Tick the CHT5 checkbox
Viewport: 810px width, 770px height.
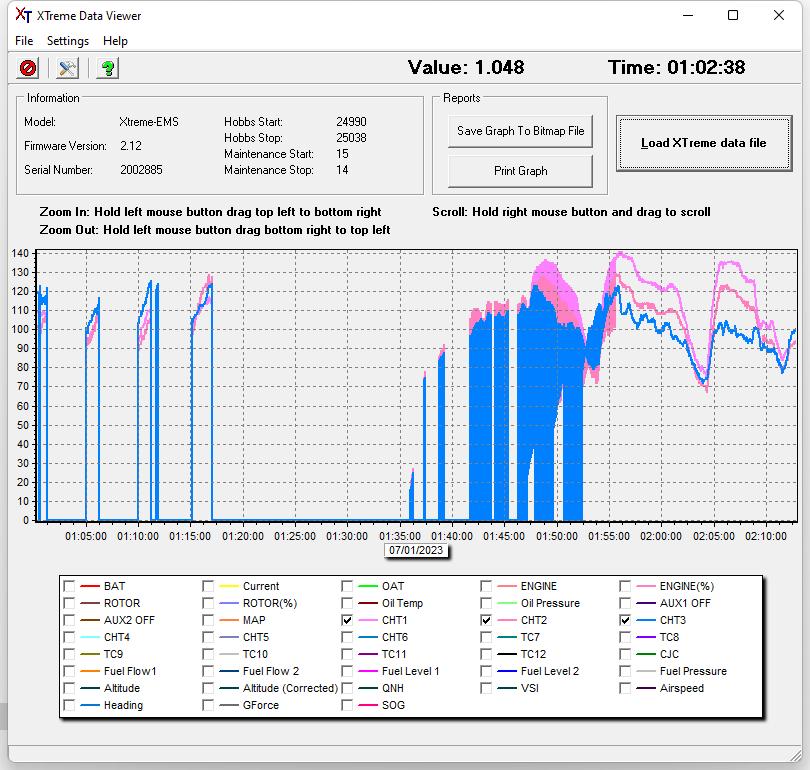[208, 637]
